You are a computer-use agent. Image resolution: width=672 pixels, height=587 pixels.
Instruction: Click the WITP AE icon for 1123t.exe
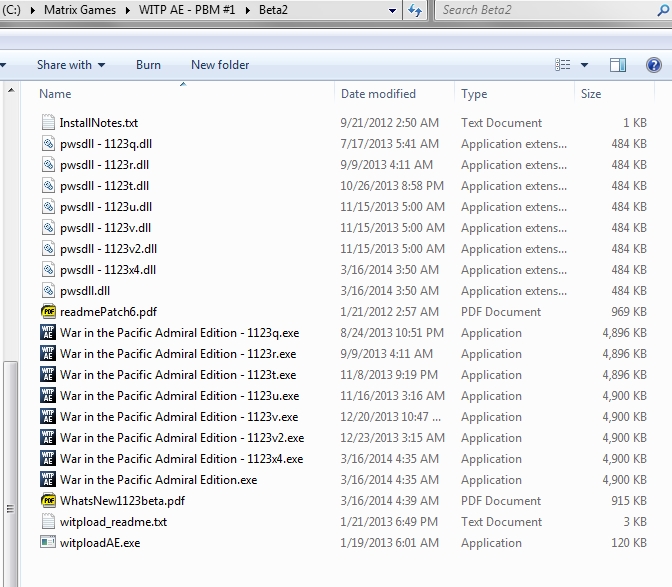pyautogui.click(x=48, y=374)
